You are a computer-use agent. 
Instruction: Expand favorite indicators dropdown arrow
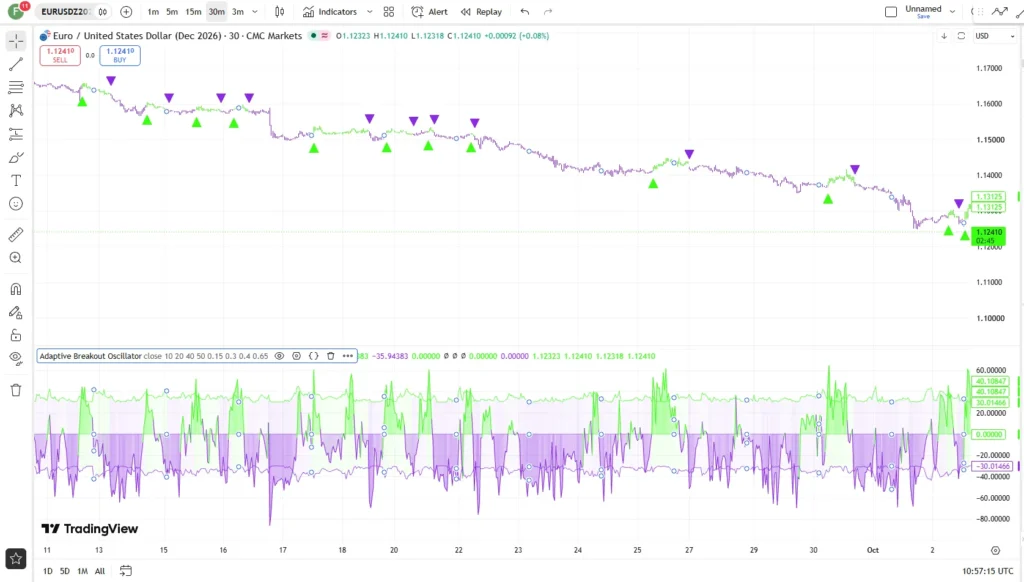point(370,12)
